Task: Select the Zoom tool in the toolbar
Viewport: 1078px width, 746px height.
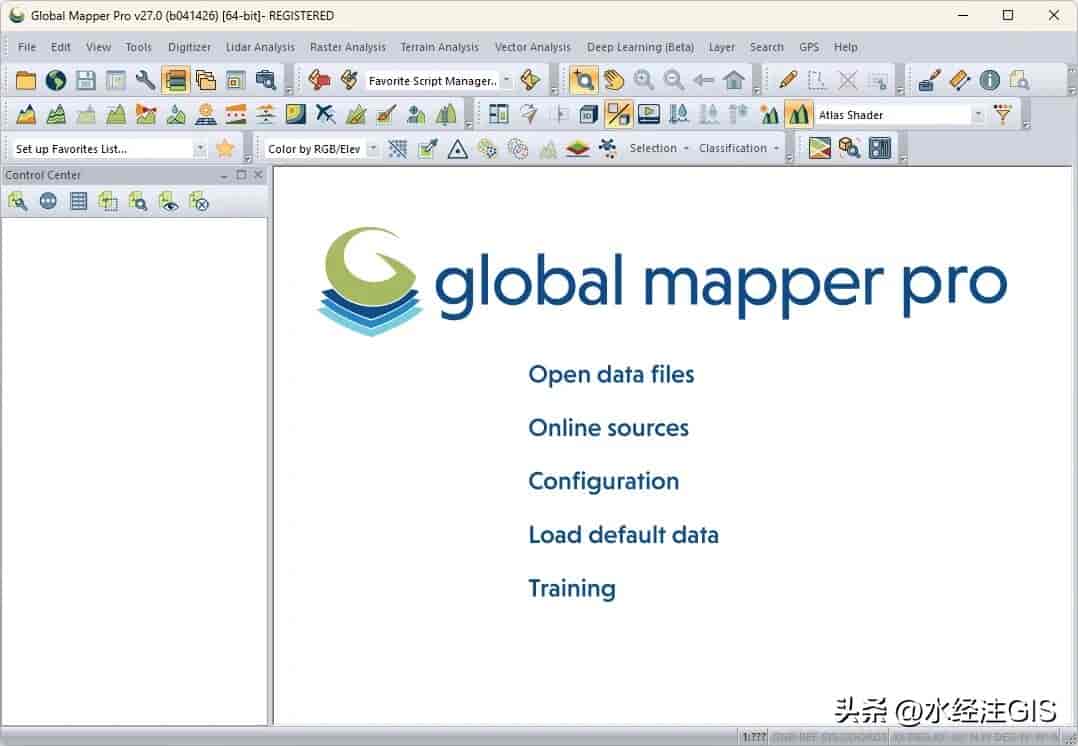Action: coord(584,80)
